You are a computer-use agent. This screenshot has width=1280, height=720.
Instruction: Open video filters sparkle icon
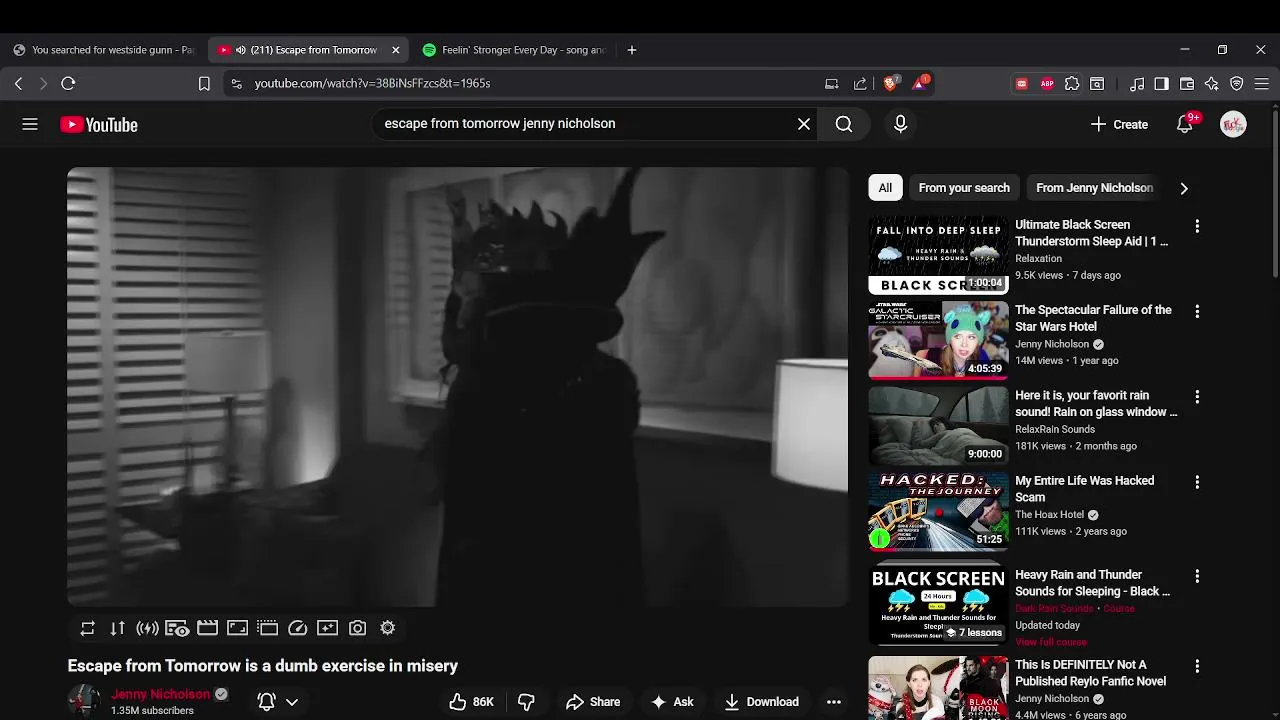click(x=327, y=628)
